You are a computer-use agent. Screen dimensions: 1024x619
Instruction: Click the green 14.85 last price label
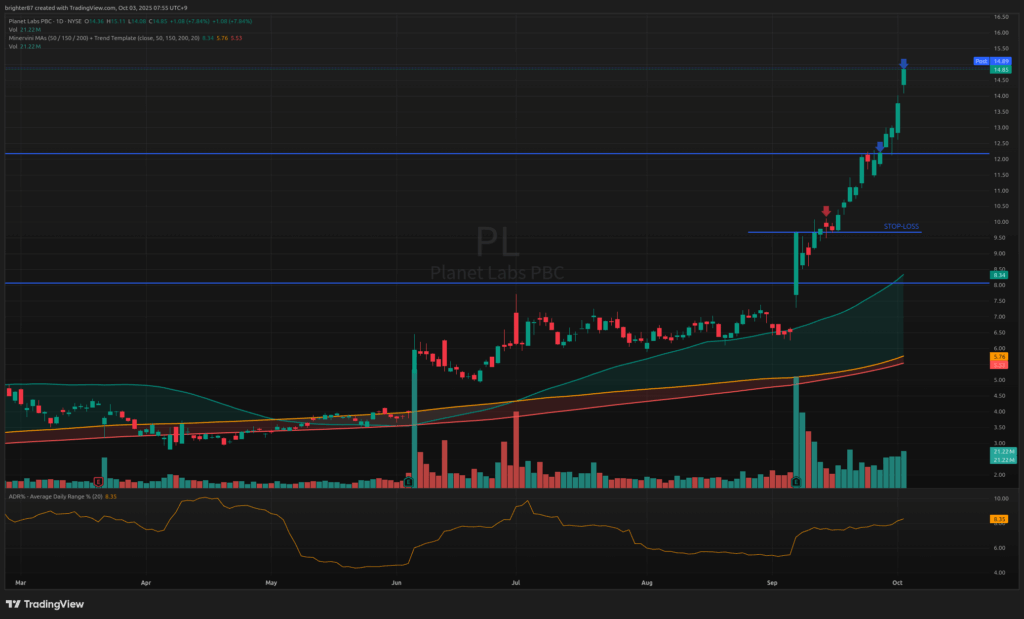pyautogui.click(x=999, y=70)
